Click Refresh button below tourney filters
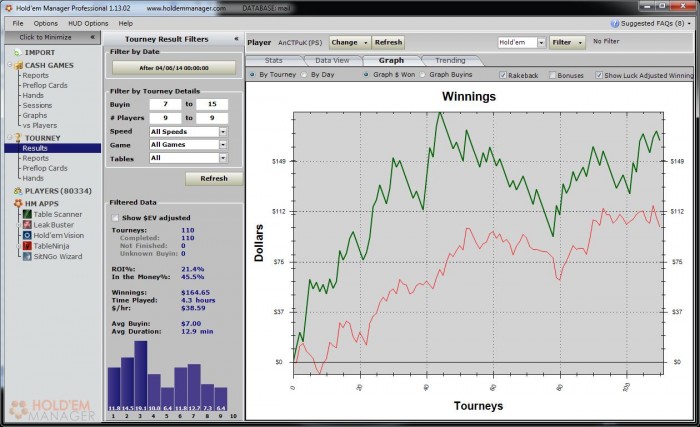 tap(214, 179)
